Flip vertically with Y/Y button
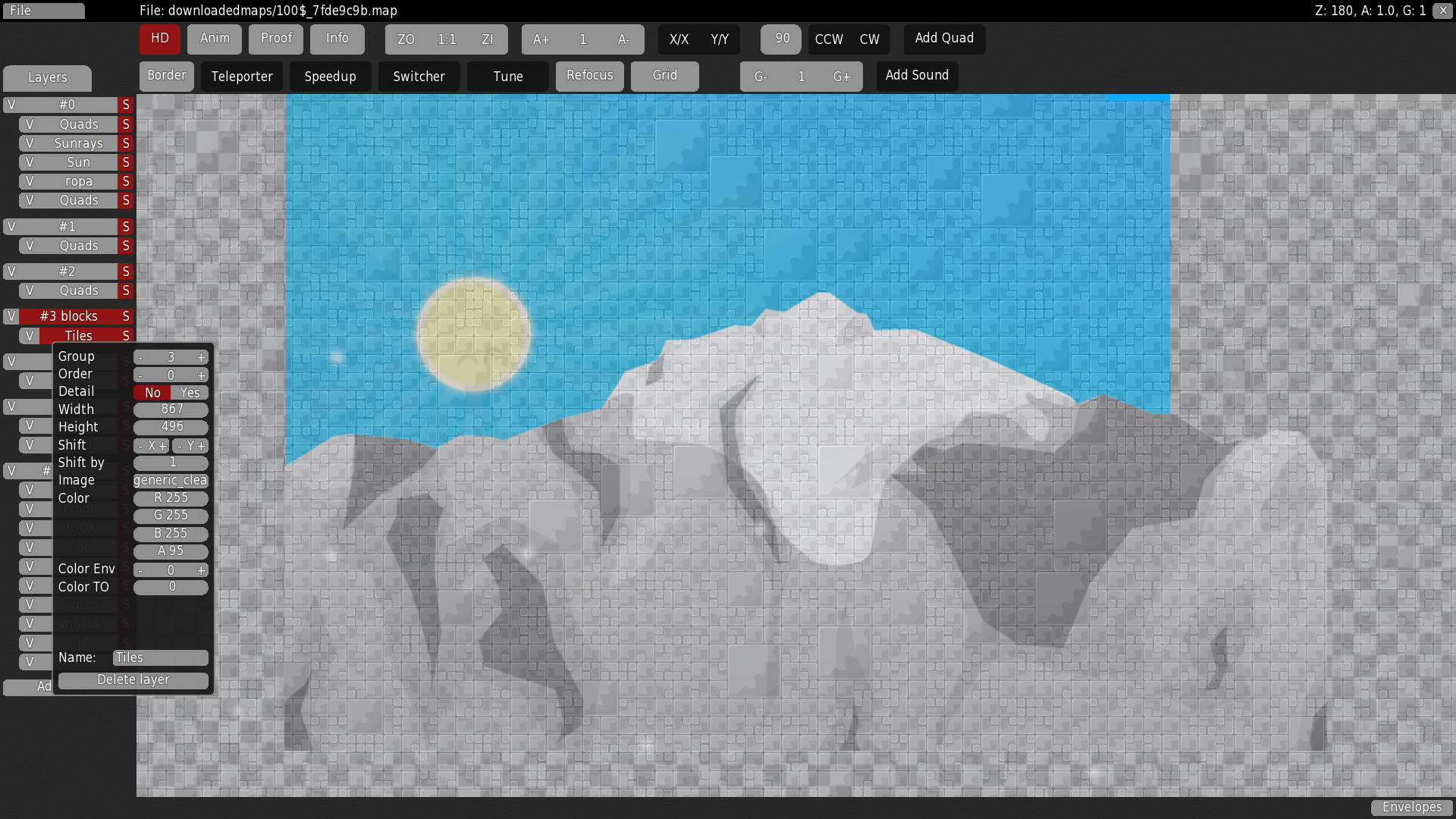Screen dimensions: 1456x819 coord(720,39)
